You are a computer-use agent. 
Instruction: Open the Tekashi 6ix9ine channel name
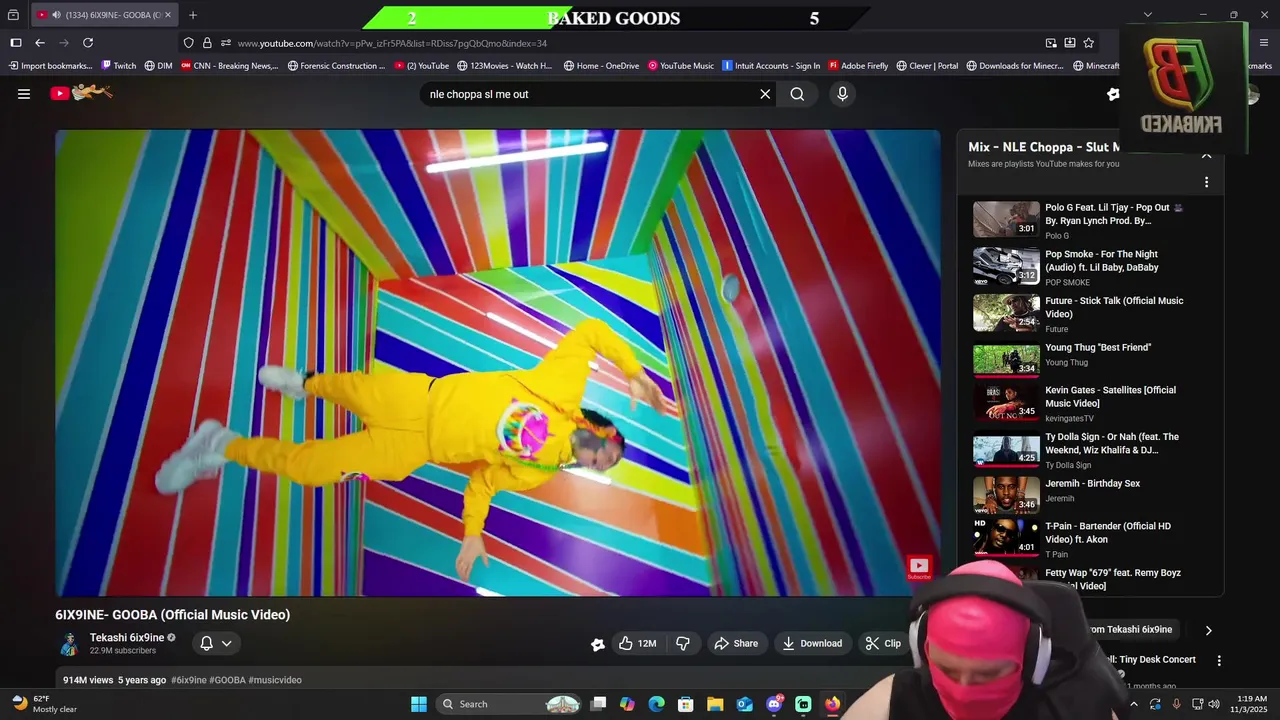coord(127,637)
